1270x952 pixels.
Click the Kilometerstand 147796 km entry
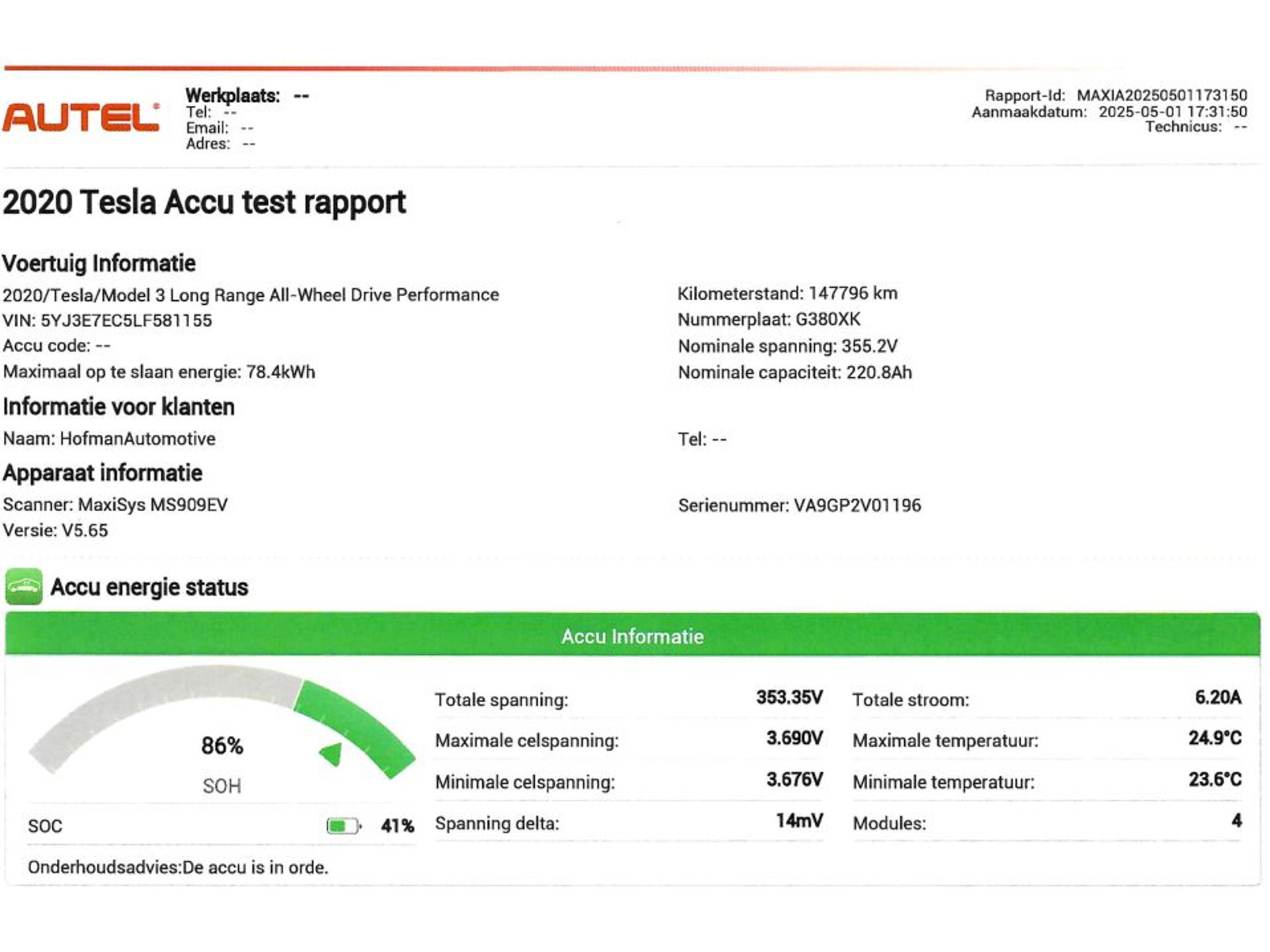787,294
